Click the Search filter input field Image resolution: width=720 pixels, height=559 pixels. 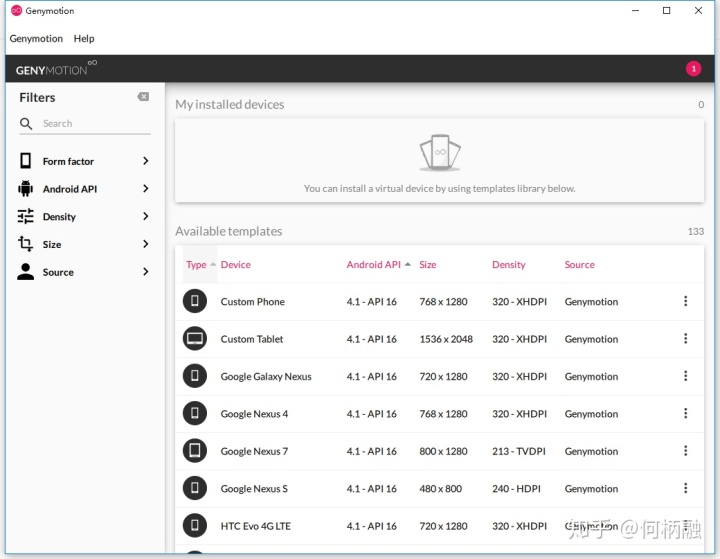click(96, 123)
